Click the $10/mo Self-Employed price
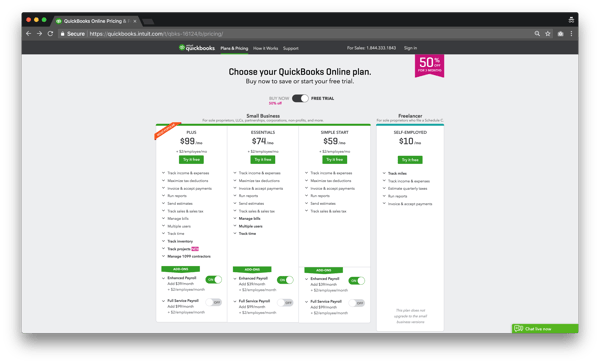The width and height of the screenshot is (600, 364). [410, 141]
